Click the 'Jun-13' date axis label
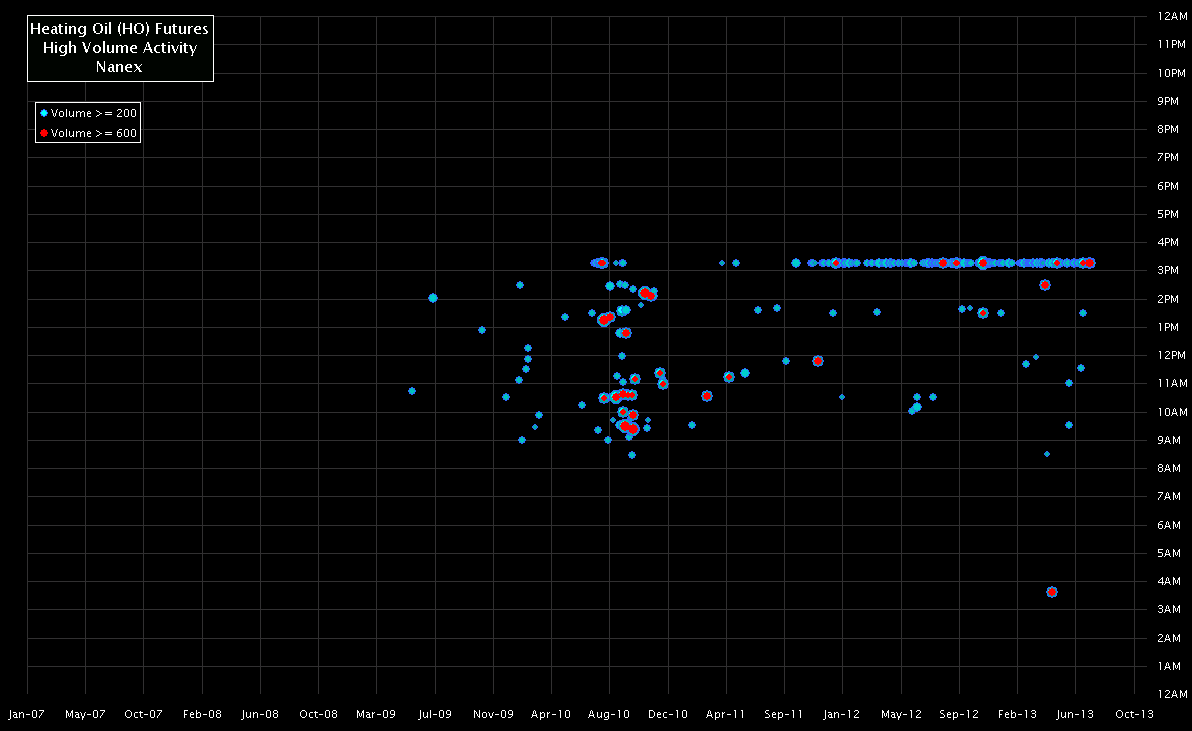Screen dimensions: 1192x731 [x=1076, y=714]
